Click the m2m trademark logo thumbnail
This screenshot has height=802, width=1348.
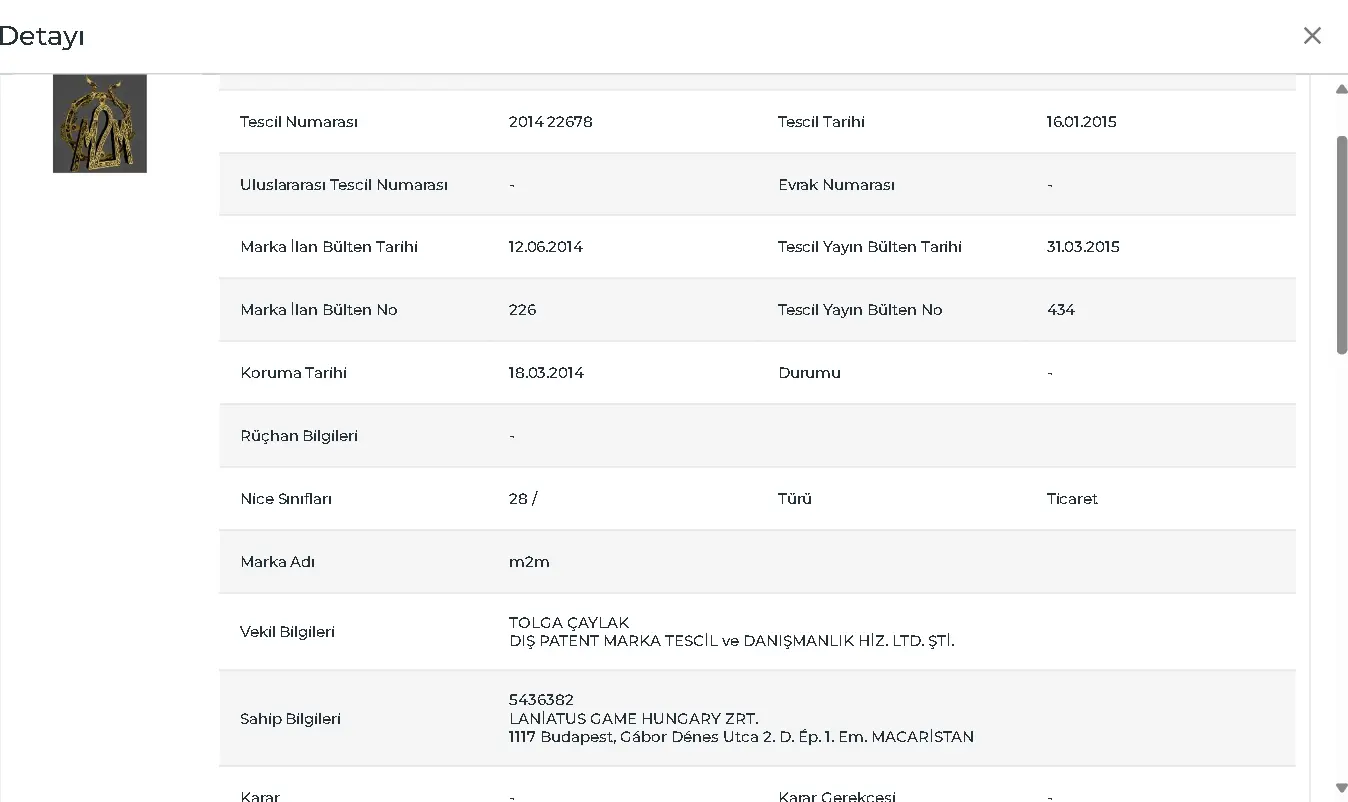pos(100,123)
